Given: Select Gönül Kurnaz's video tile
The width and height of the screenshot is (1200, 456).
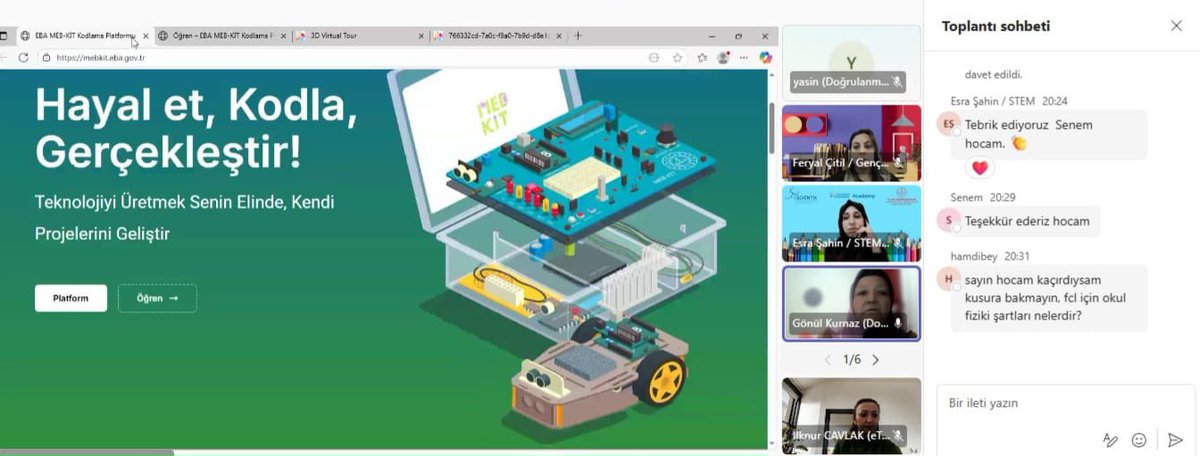Looking at the screenshot, I should coord(851,303).
